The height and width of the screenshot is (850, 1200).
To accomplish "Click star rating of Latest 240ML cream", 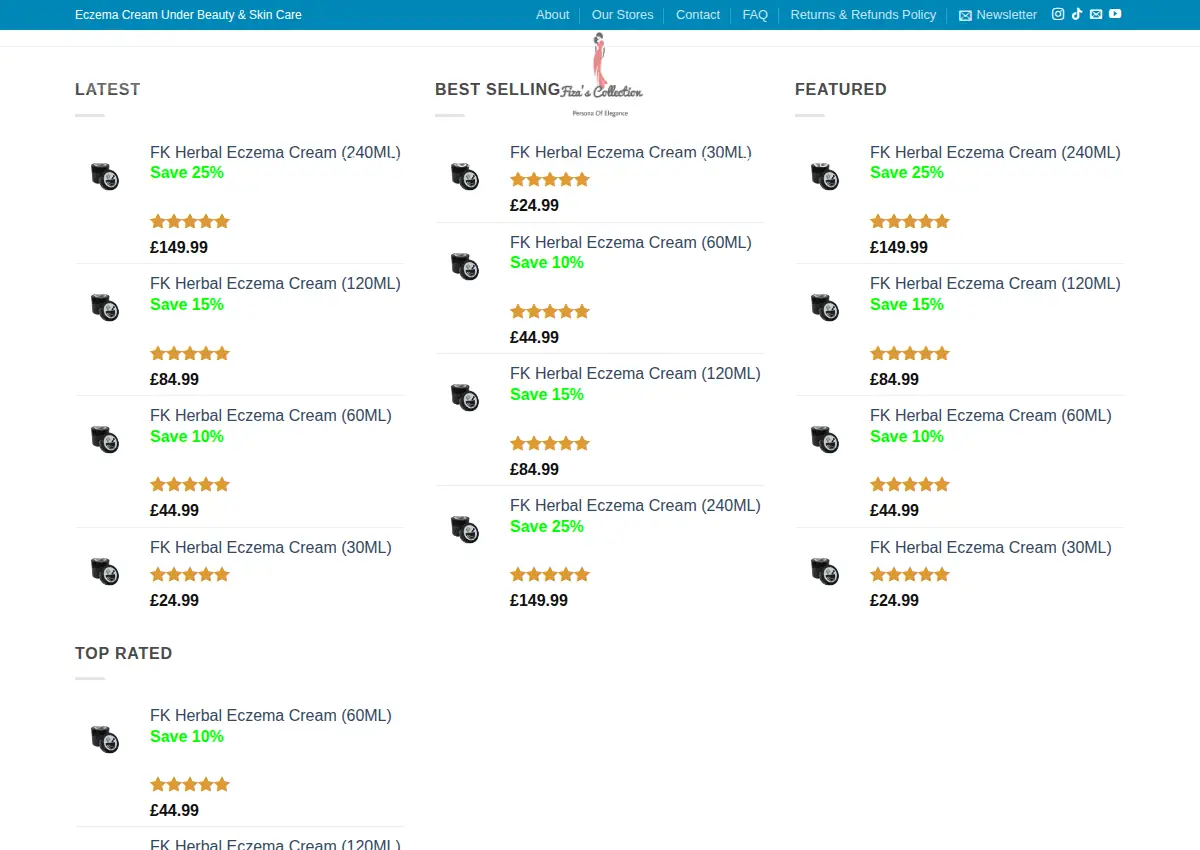I will [x=190, y=222].
